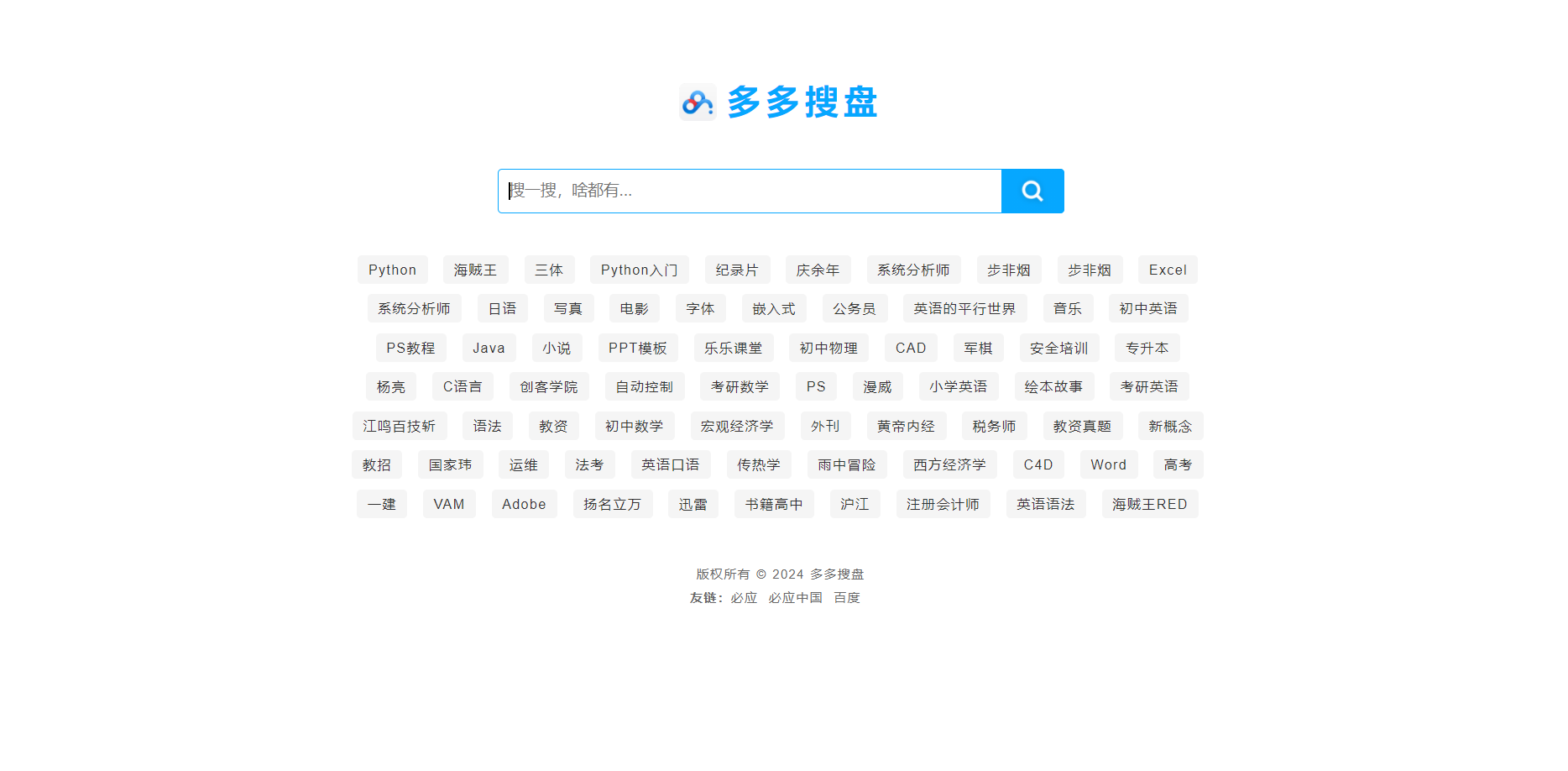This screenshot has height=771, width=1568.
Task: Click the C语言 keyword tag
Action: [463, 386]
